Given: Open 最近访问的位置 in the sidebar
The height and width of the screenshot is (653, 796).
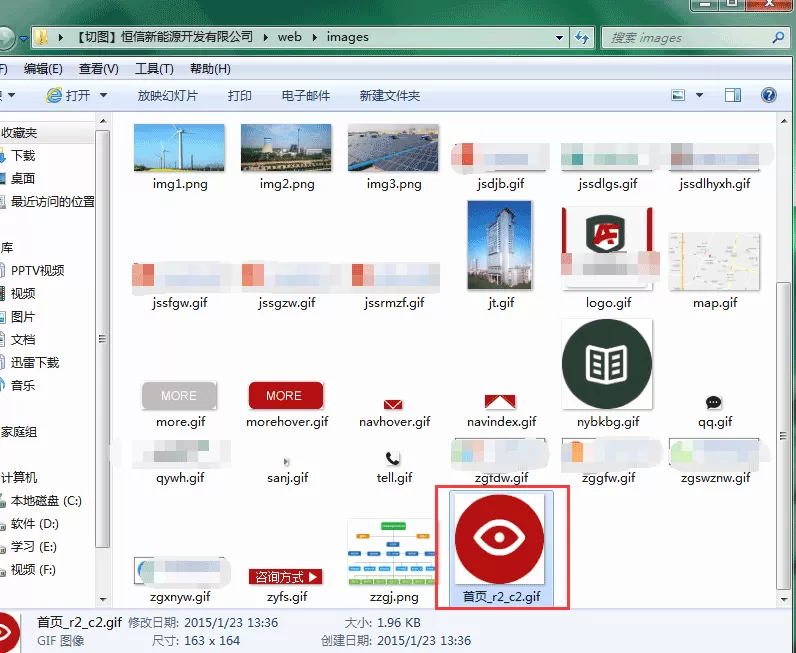Looking at the screenshot, I should click(52, 202).
